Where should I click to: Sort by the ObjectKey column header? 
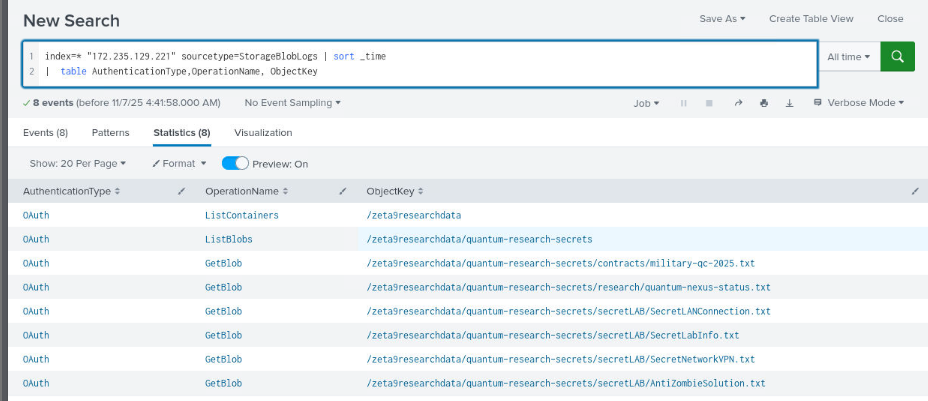tap(395, 191)
